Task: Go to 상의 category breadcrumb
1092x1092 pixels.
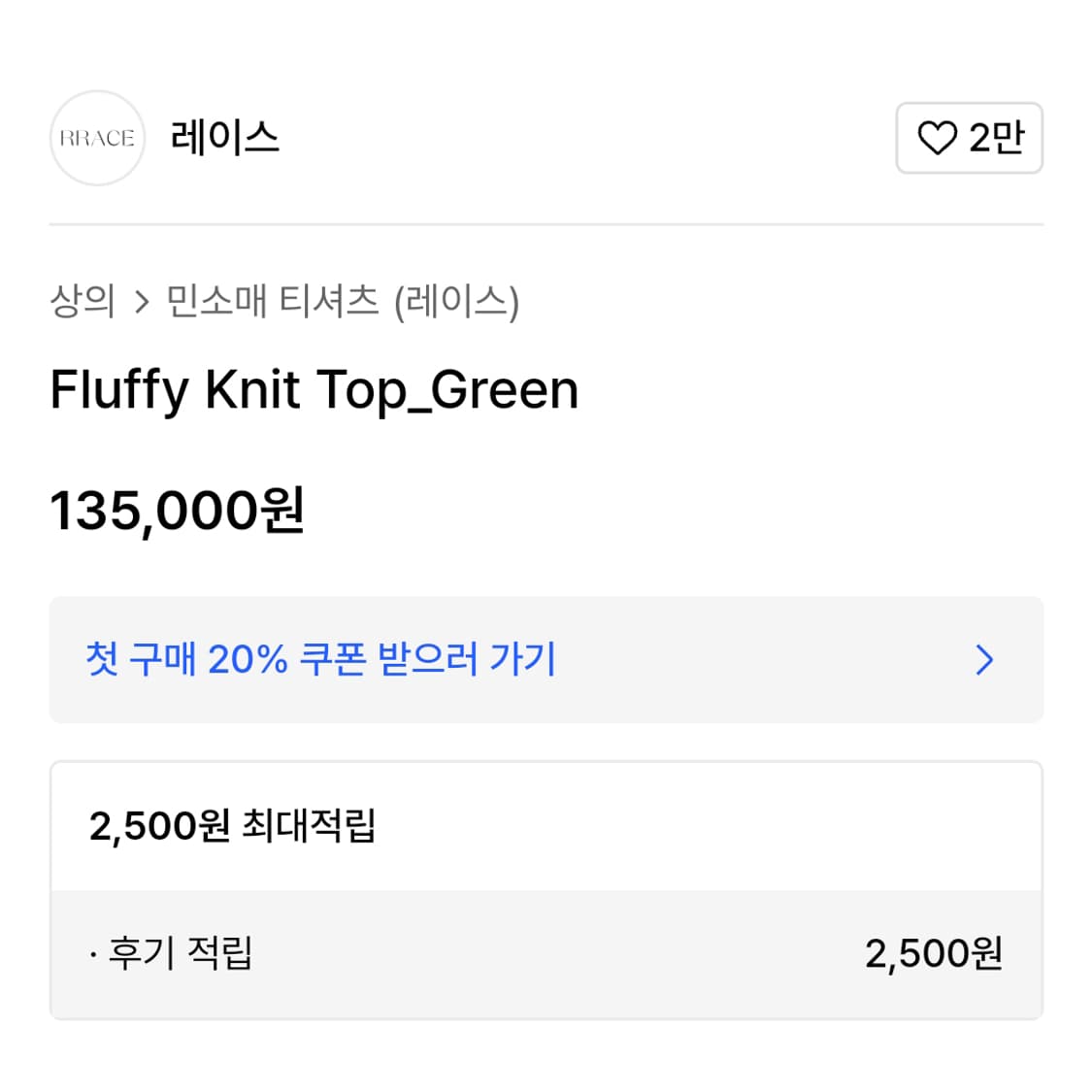Action: point(83,301)
